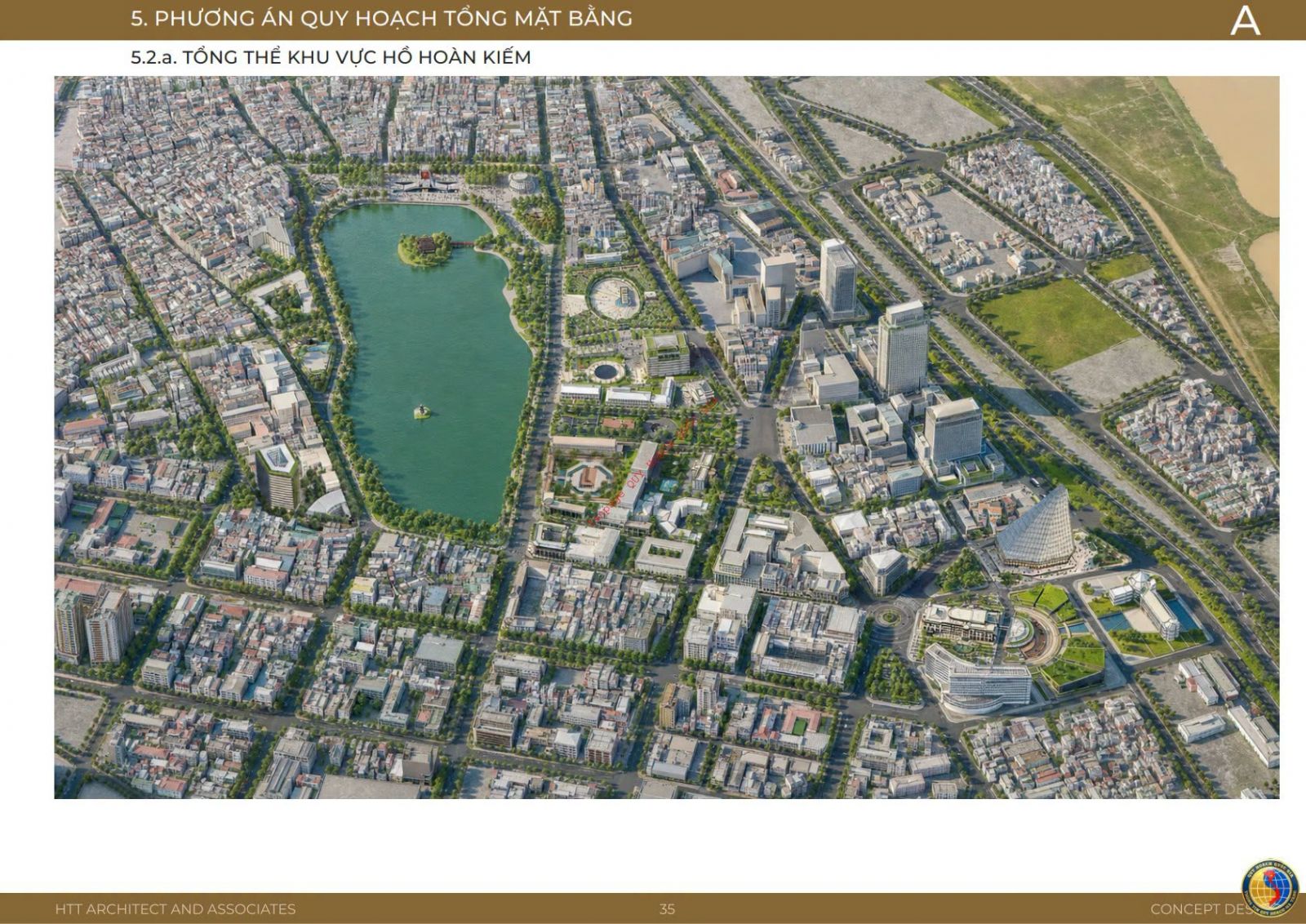Click the subtitle "5.2.a. TỔNG THỂ KHU VỰC HỒ HOÀN KIẾM"

point(331,57)
